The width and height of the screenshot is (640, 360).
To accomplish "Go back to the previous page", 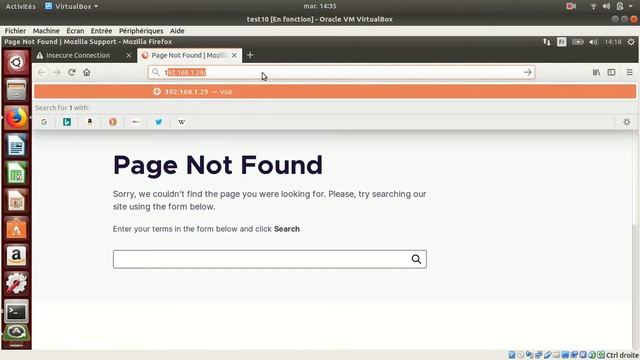I will [x=41, y=72].
